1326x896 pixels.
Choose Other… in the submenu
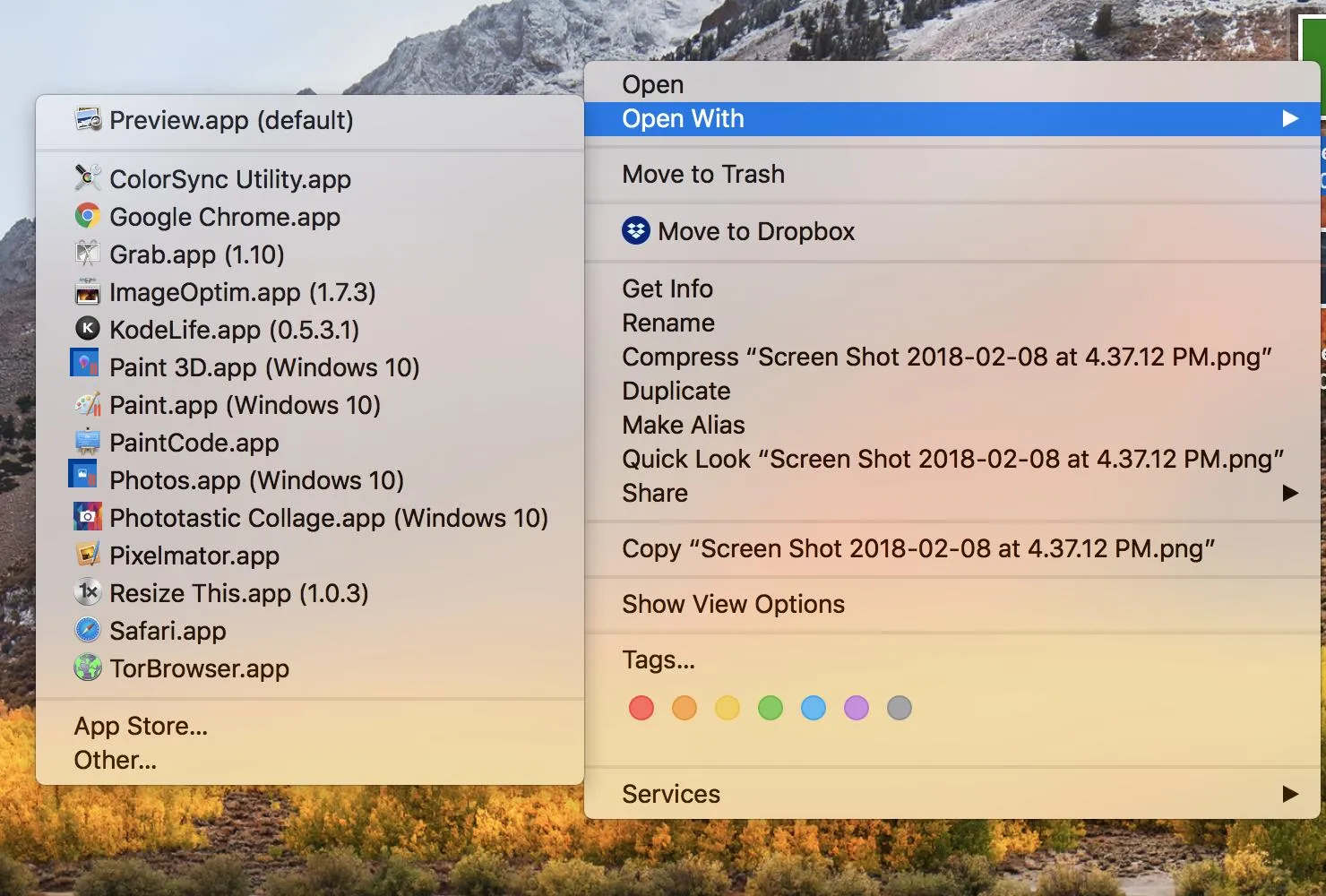(x=310, y=760)
